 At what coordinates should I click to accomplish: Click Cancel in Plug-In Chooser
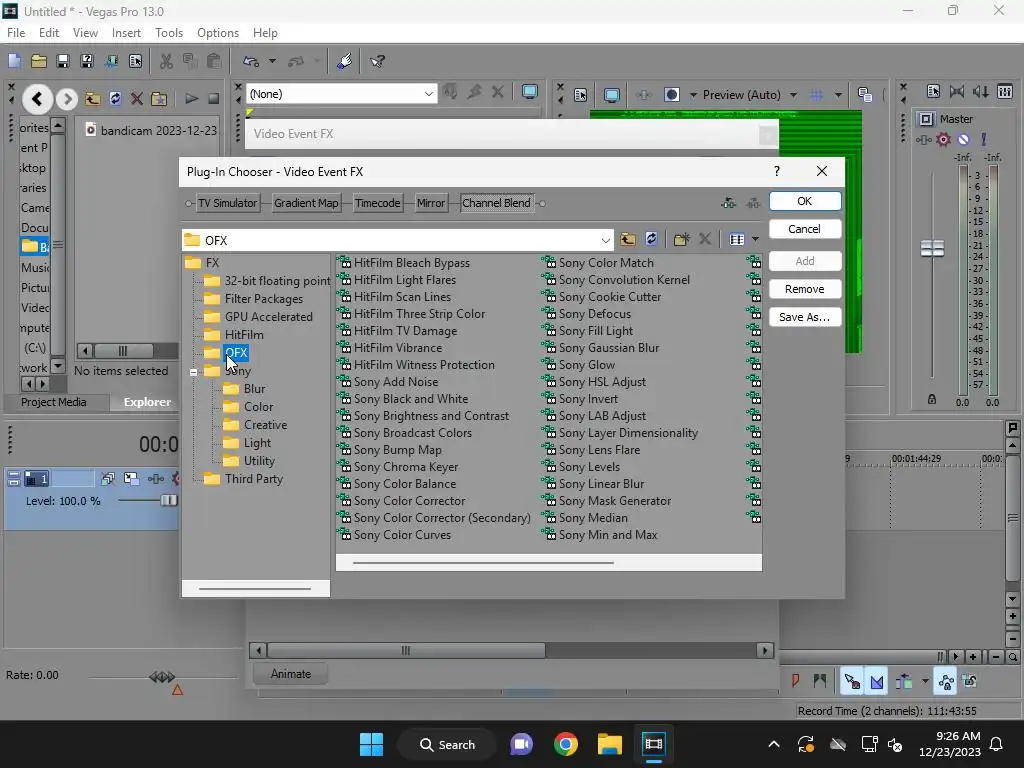pyautogui.click(x=805, y=229)
